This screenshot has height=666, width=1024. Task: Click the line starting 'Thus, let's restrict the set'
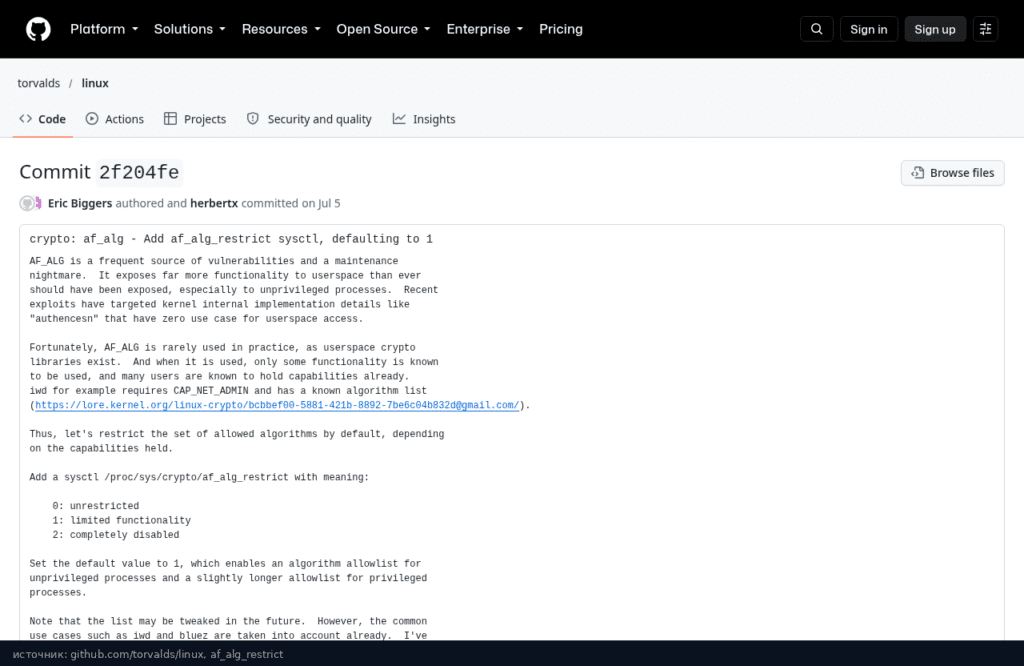pyautogui.click(x=236, y=434)
